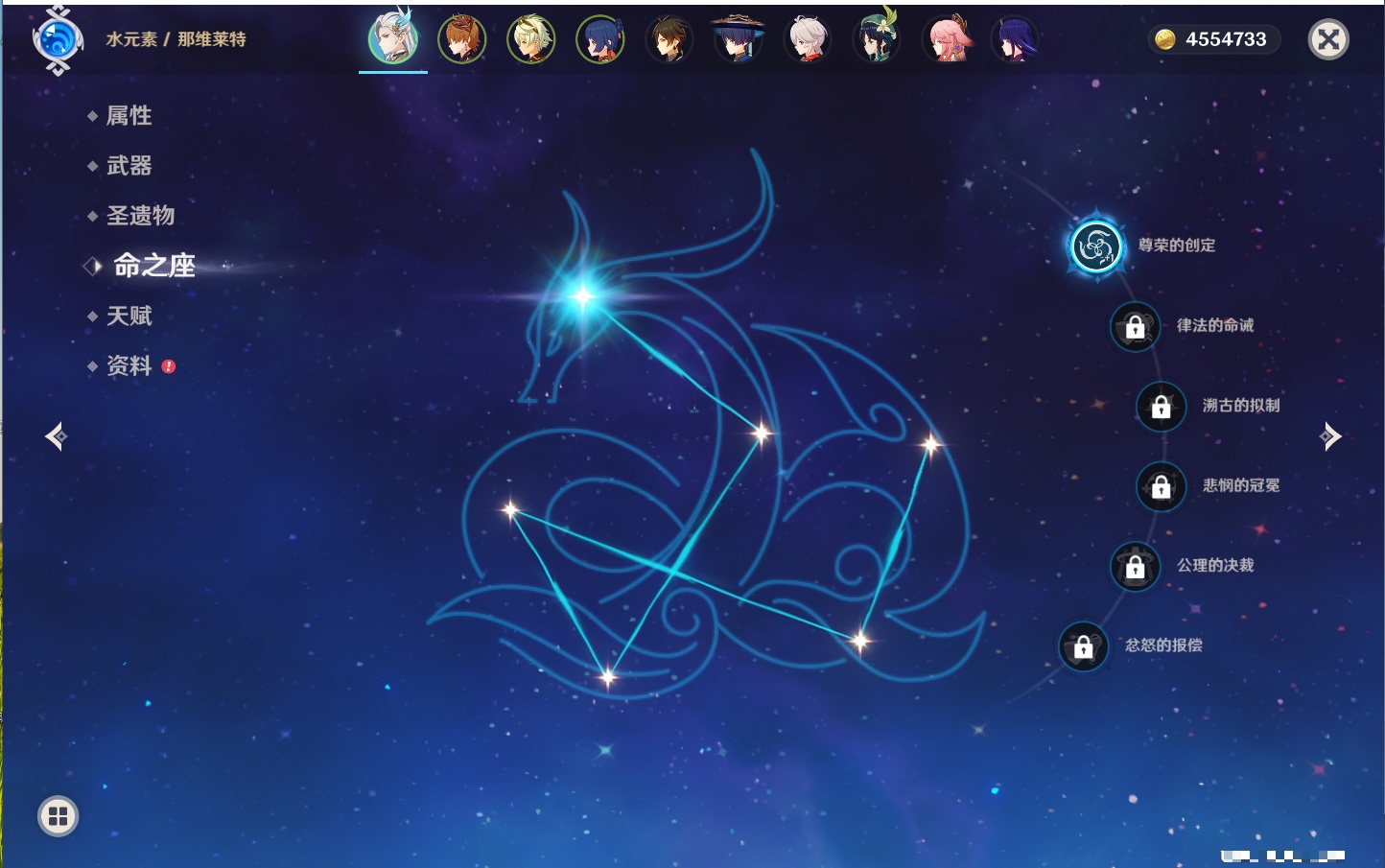Viewport: 1385px width, 868px height.
Task: Click the 公理的决裁 constellation label
Action: (x=1215, y=565)
